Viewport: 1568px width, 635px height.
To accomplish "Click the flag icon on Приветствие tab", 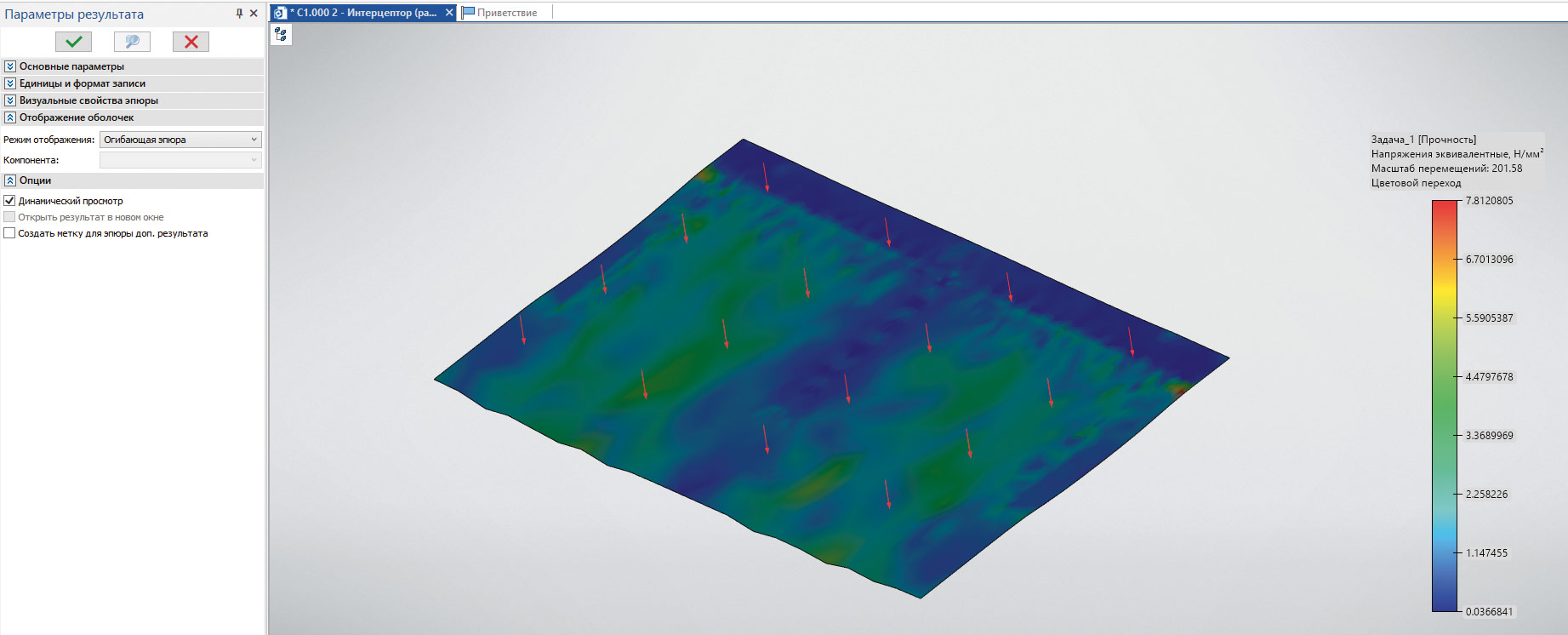I will (x=468, y=13).
